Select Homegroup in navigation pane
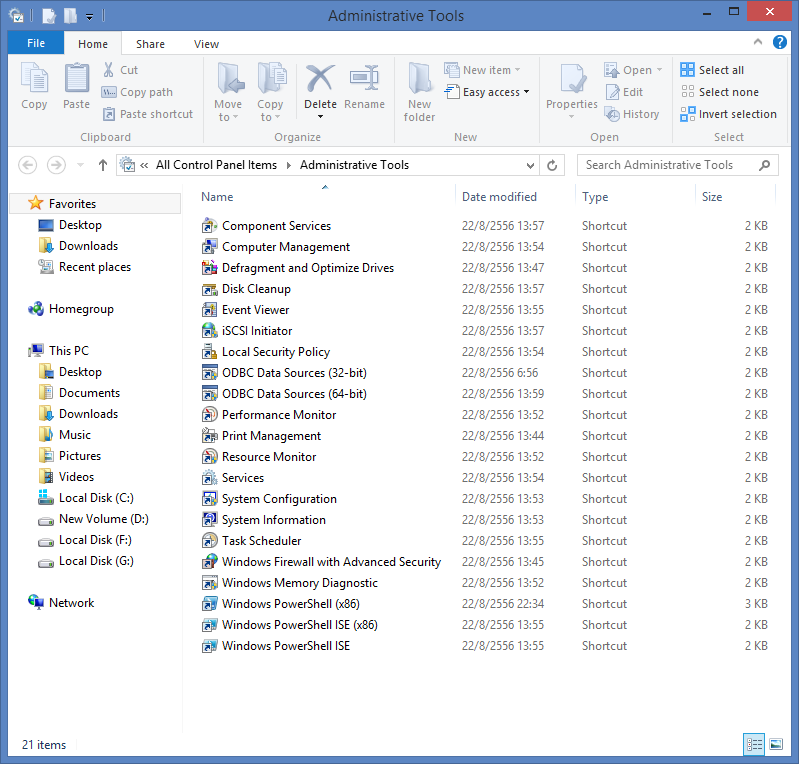799x764 pixels. [81, 309]
